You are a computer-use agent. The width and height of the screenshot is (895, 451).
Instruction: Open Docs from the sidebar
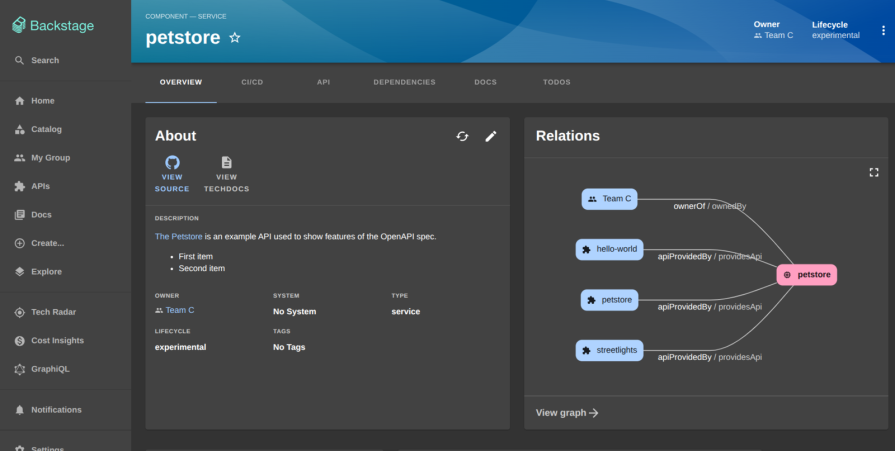click(x=65, y=215)
